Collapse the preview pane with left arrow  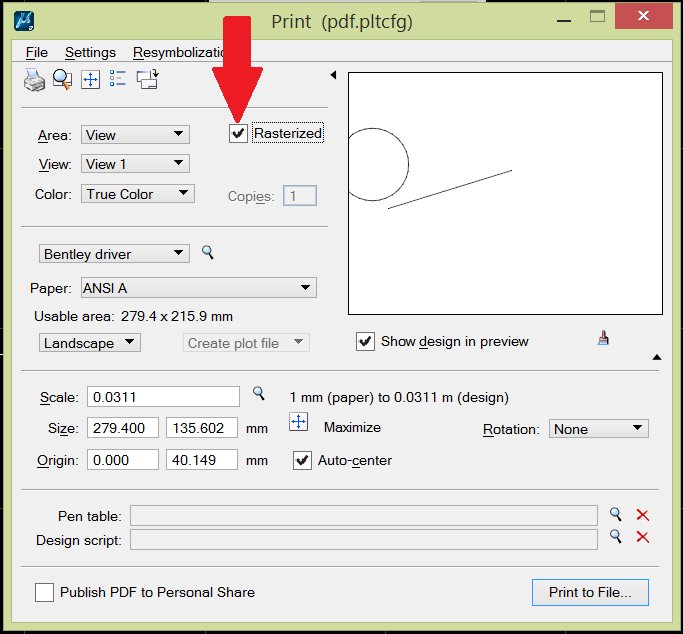click(x=333, y=75)
